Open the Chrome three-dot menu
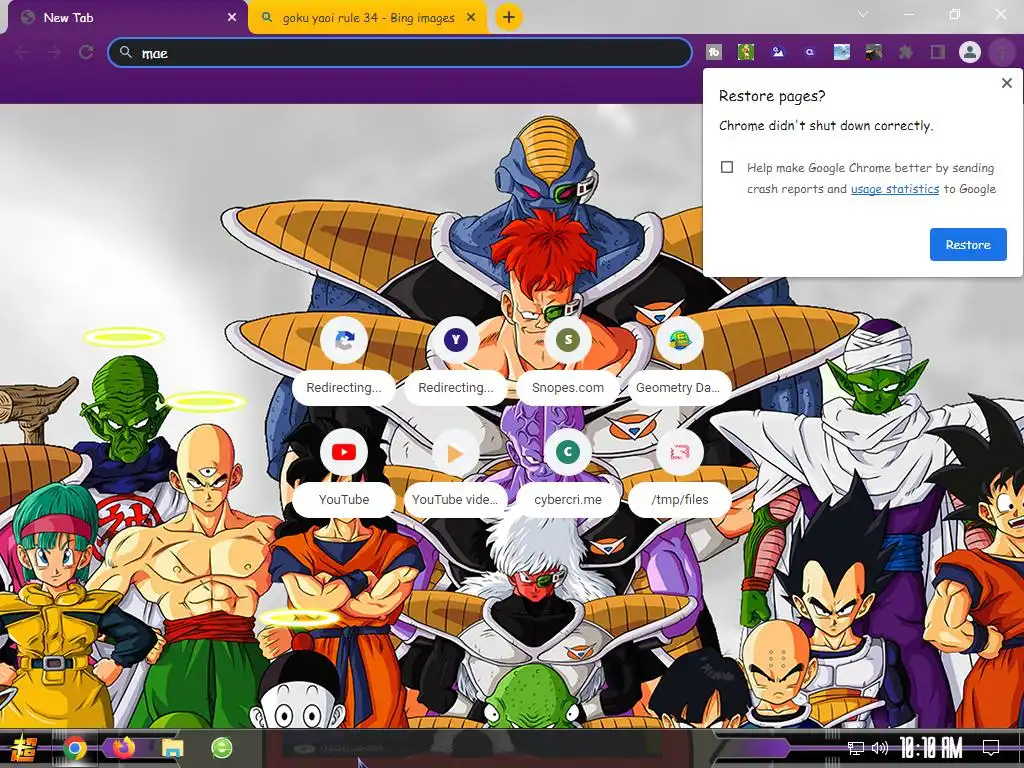1024x768 pixels. (x=1002, y=52)
